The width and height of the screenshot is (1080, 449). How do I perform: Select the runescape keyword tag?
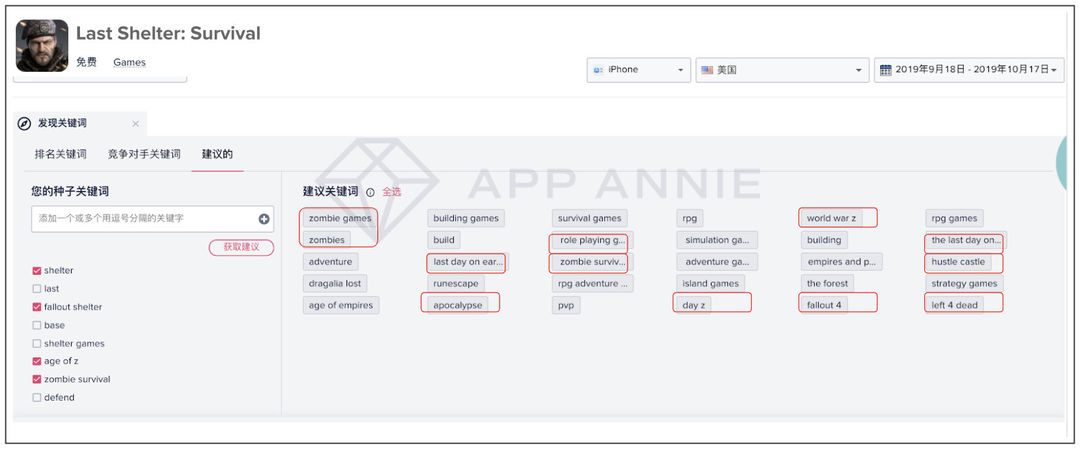456,284
